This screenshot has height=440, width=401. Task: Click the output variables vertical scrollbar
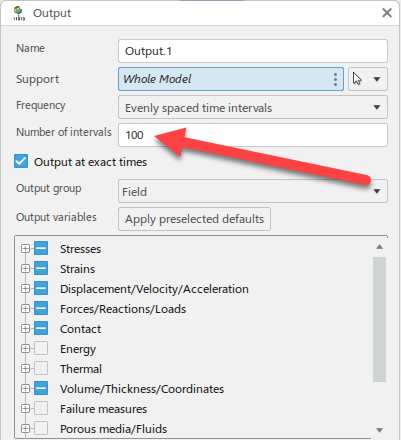(379, 319)
